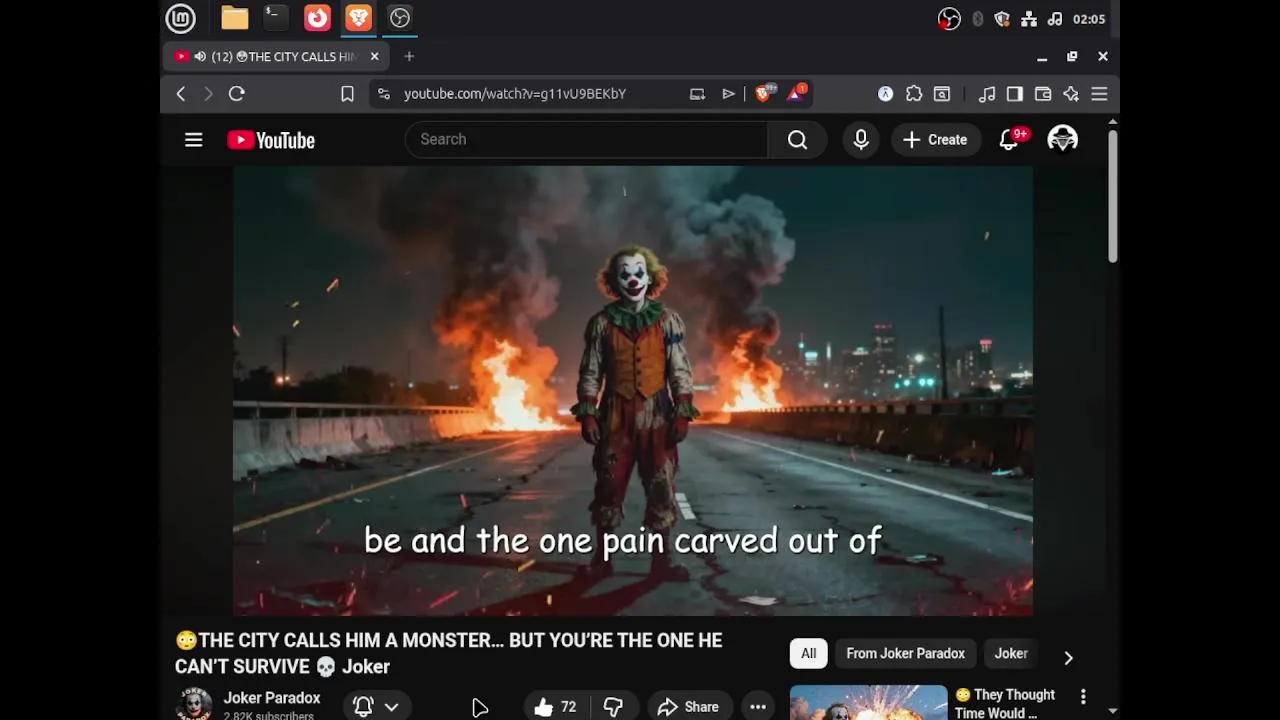The image size is (1280, 720).
Task: Toggle the browser sidebar panel
Action: [x=1015, y=94]
